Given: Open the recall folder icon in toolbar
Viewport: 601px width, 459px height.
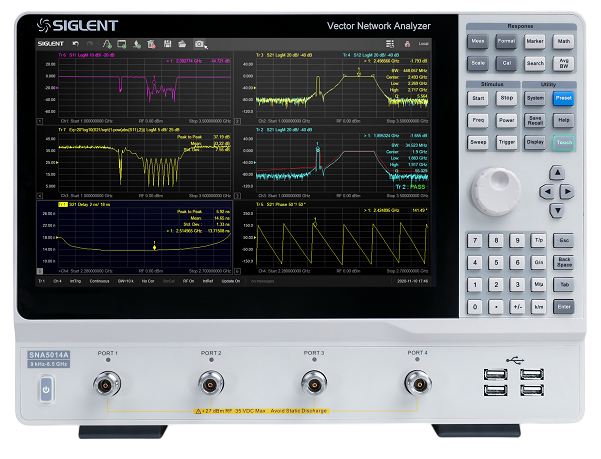Looking at the screenshot, I should tap(182, 44).
